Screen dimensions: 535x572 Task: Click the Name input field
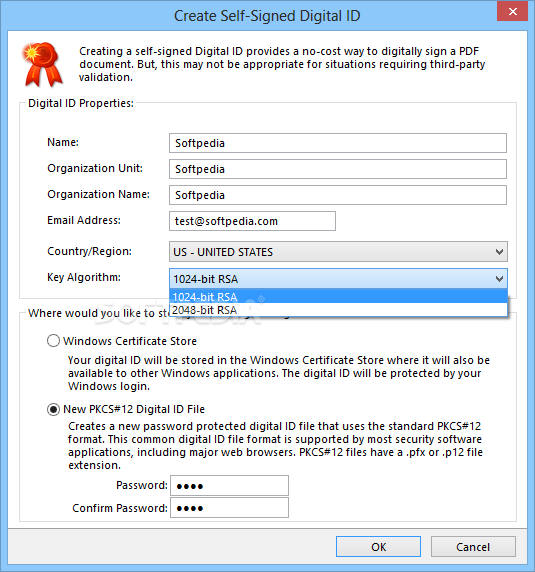pos(338,143)
